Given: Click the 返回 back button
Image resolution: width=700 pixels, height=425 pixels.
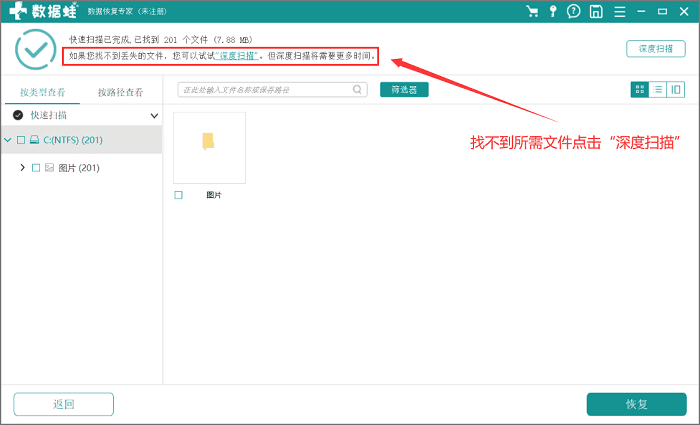Looking at the screenshot, I should coord(63,404).
